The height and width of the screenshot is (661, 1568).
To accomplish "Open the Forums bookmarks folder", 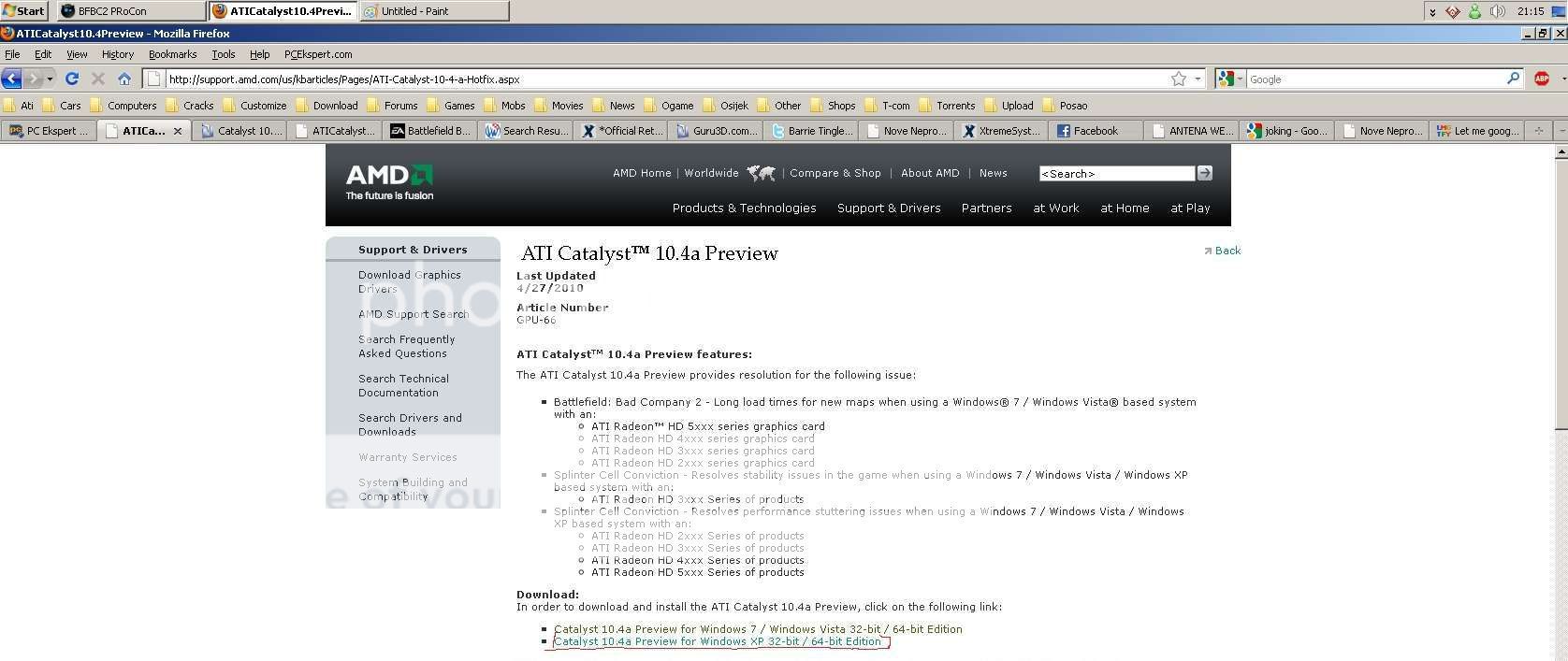I will [393, 106].
